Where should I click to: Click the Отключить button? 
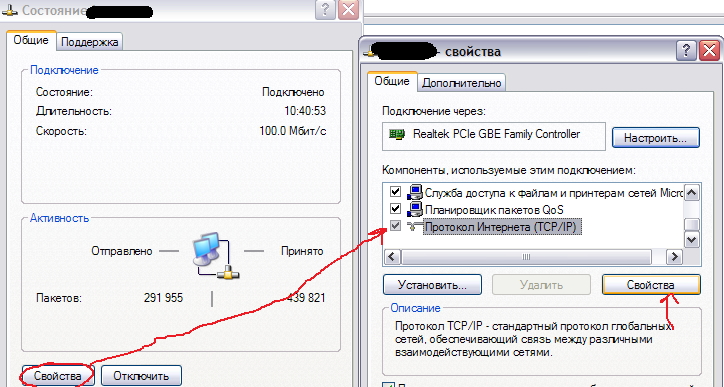click(x=141, y=376)
